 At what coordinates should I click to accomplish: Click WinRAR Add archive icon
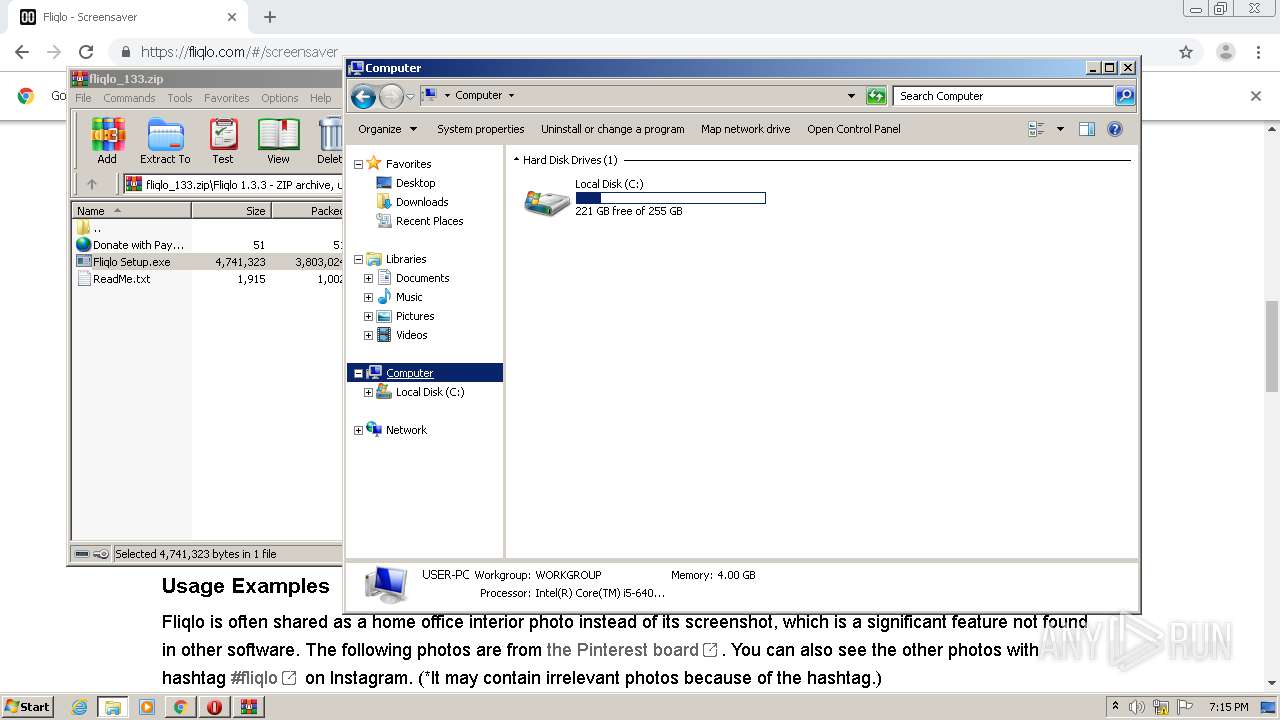click(x=107, y=140)
